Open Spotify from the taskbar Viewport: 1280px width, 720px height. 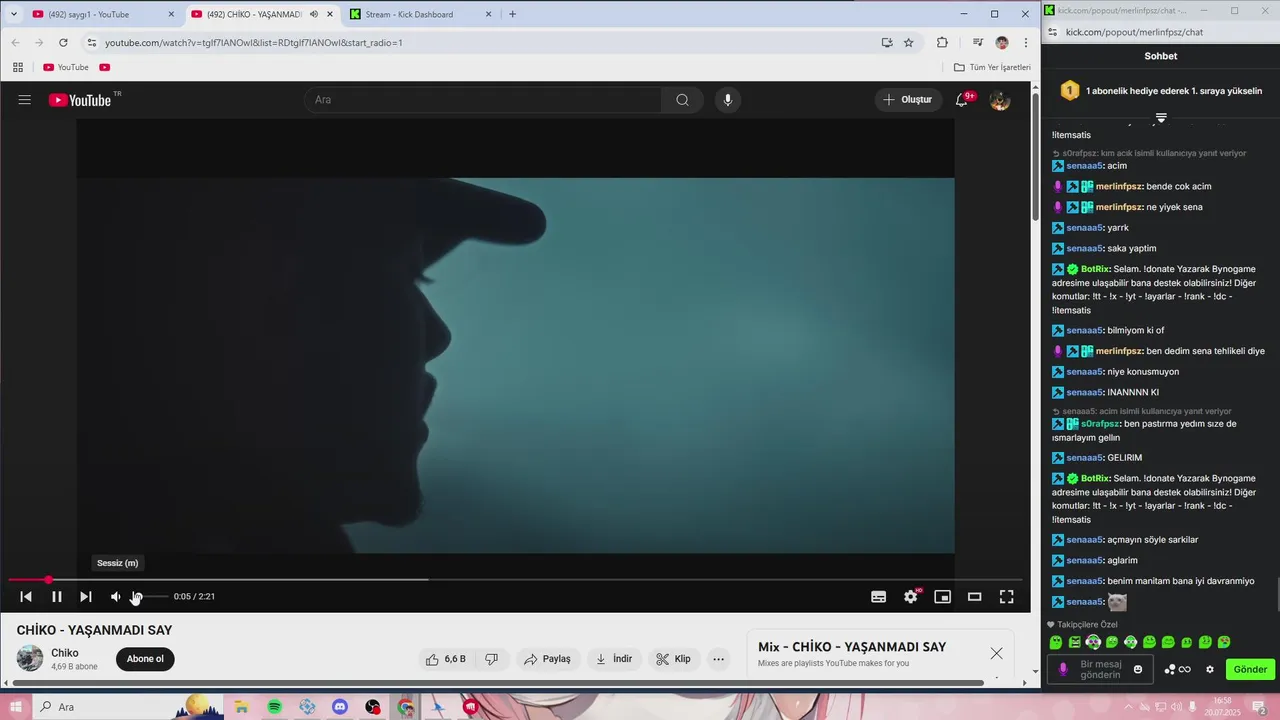[x=275, y=707]
